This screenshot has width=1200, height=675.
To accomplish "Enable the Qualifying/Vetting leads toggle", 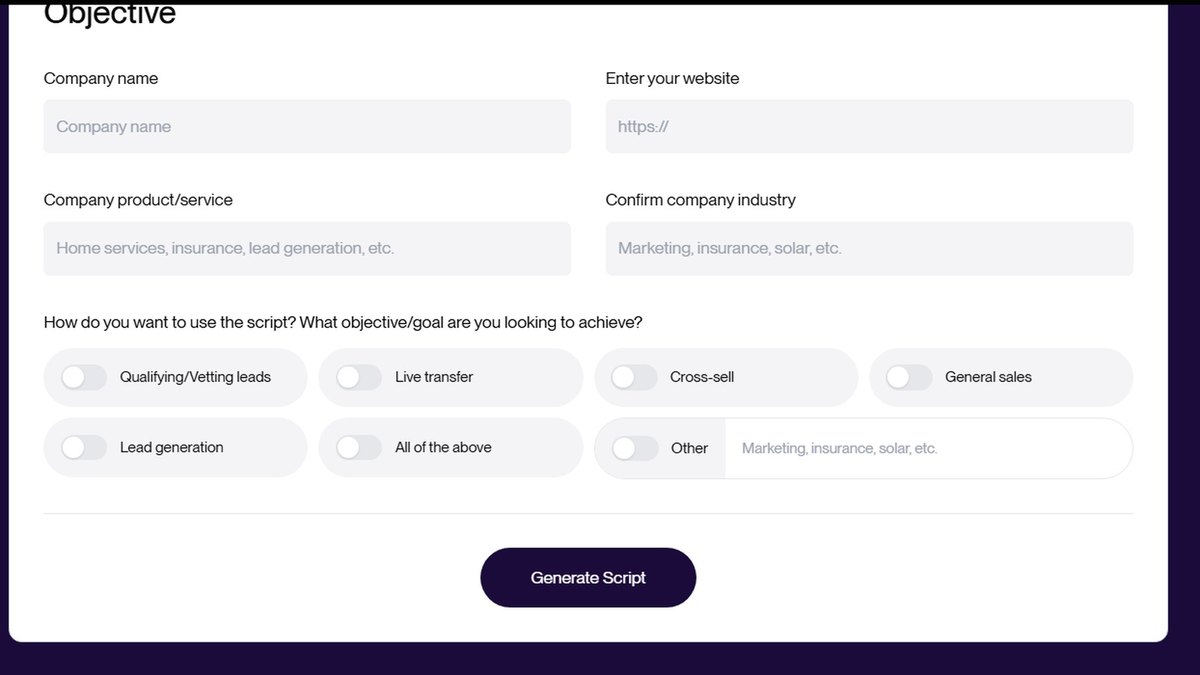I will coord(84,377).
